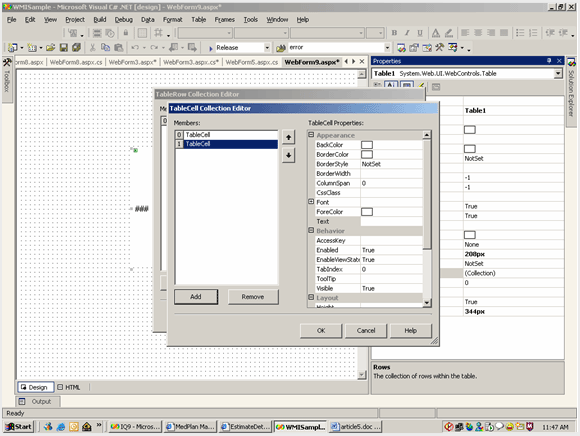The width and height of the screenshot is (580, 436).
Task: Switch to MedPlan Ma... taskbar window
Action: coord(190,427)
